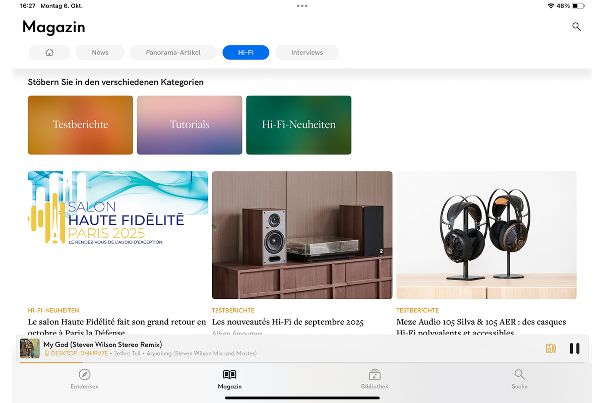The image size is (605, 403).
Task: Pause the currently playing track
Action: click(574, 348)
